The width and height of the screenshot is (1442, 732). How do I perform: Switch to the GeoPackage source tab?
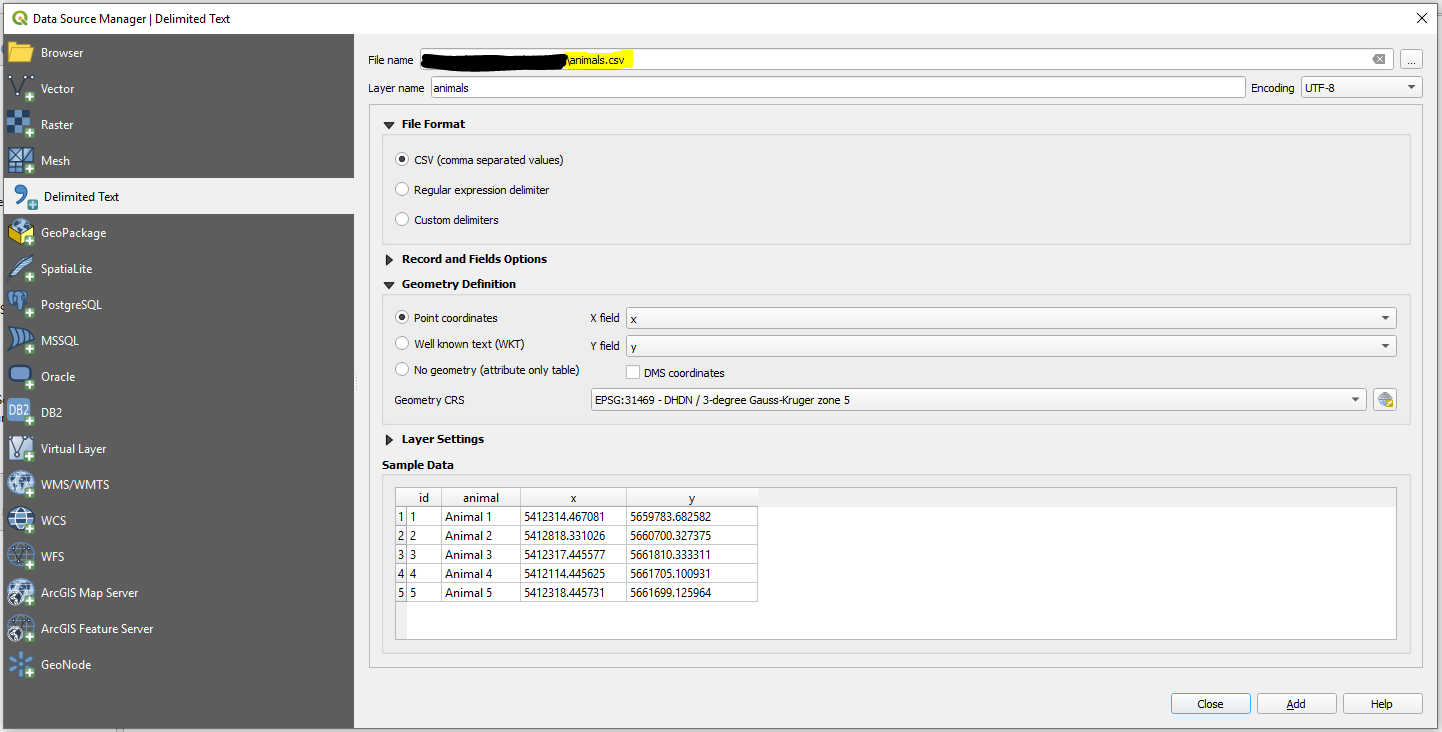point(179,233)
